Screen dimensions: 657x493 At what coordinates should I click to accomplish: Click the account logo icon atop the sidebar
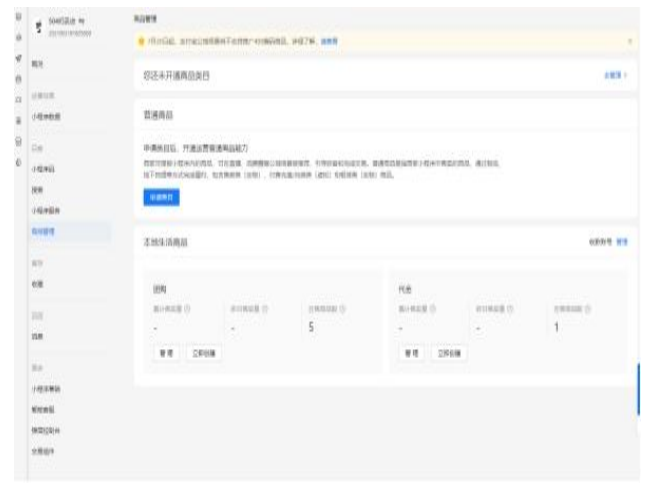pyautogui.click(x=38, y=32)
